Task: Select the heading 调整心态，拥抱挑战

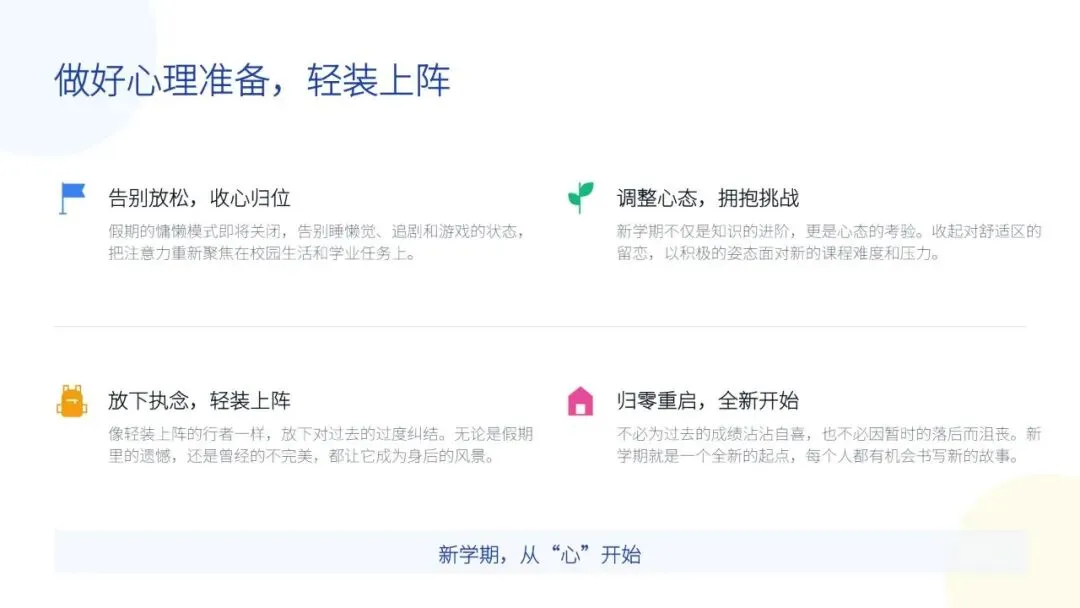Action: pyautogui.click(x=707, y=198)
